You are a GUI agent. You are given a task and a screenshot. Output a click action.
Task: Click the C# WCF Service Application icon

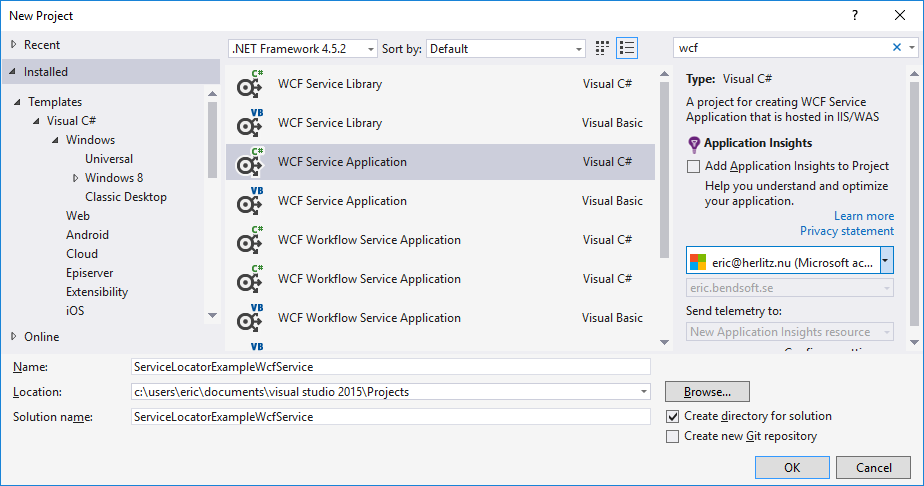[x=249, y=163]
